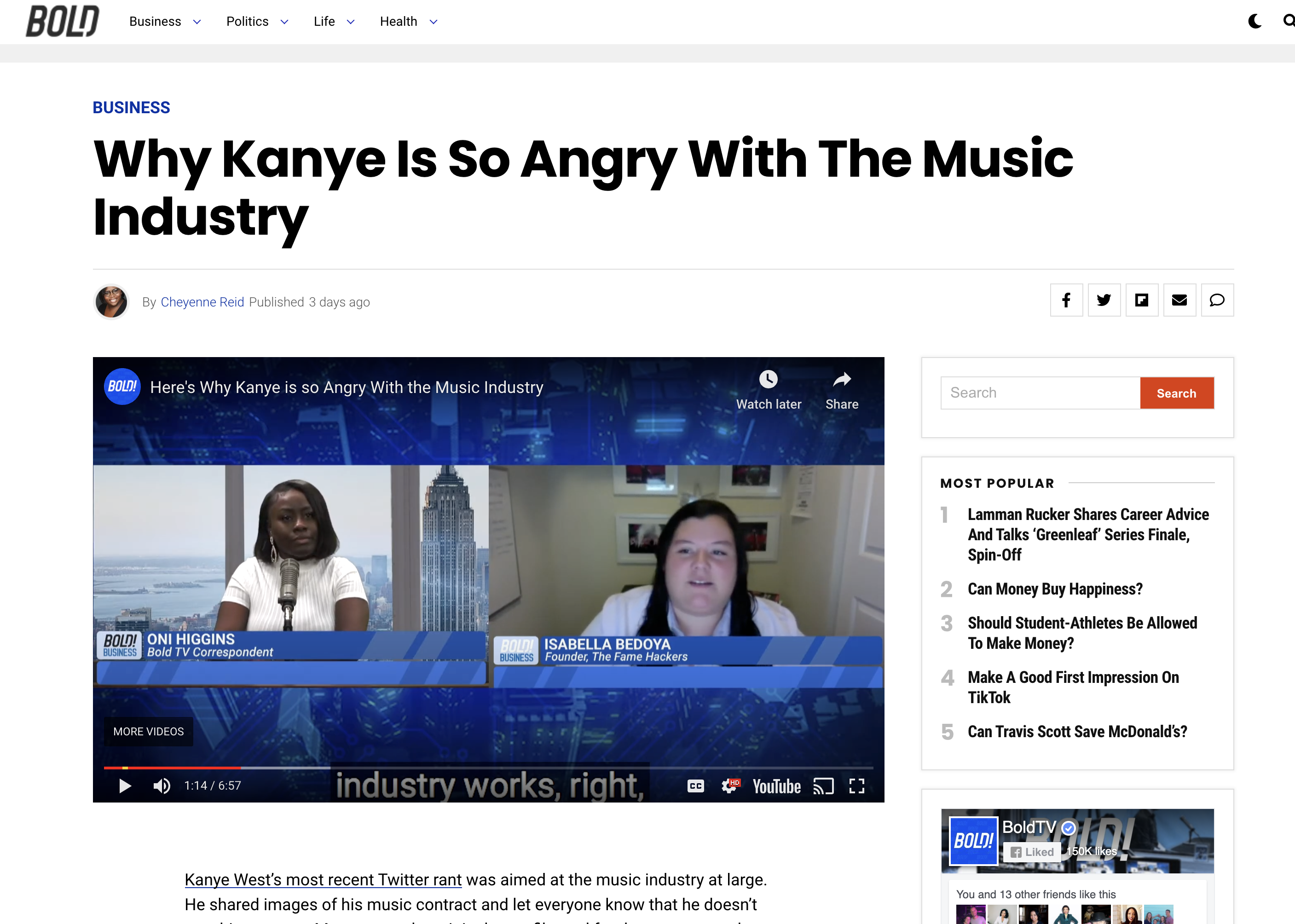Open author Cheyenne Reid's profile link
Viewport: 1295px width, 924px height.
click(x=202, y=302)
